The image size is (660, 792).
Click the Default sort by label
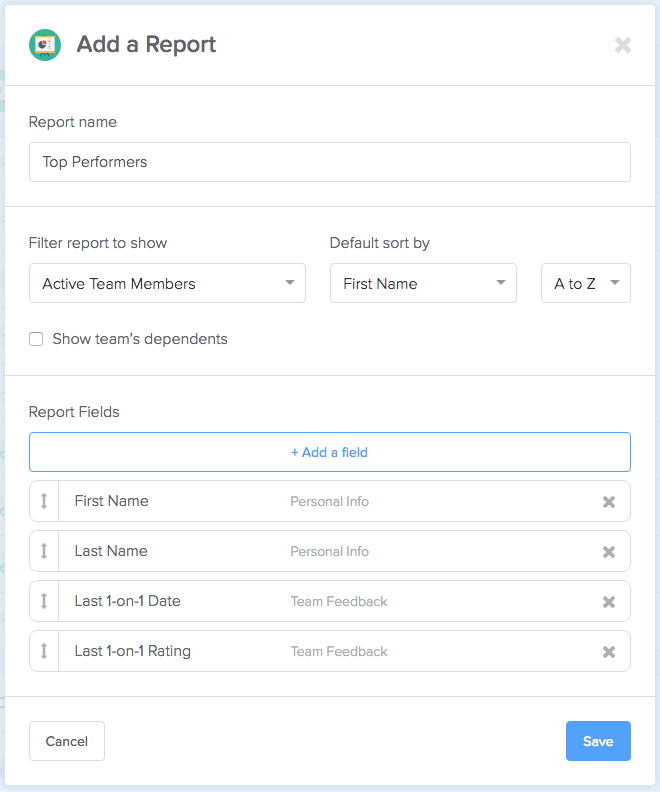tap(380, 243)
